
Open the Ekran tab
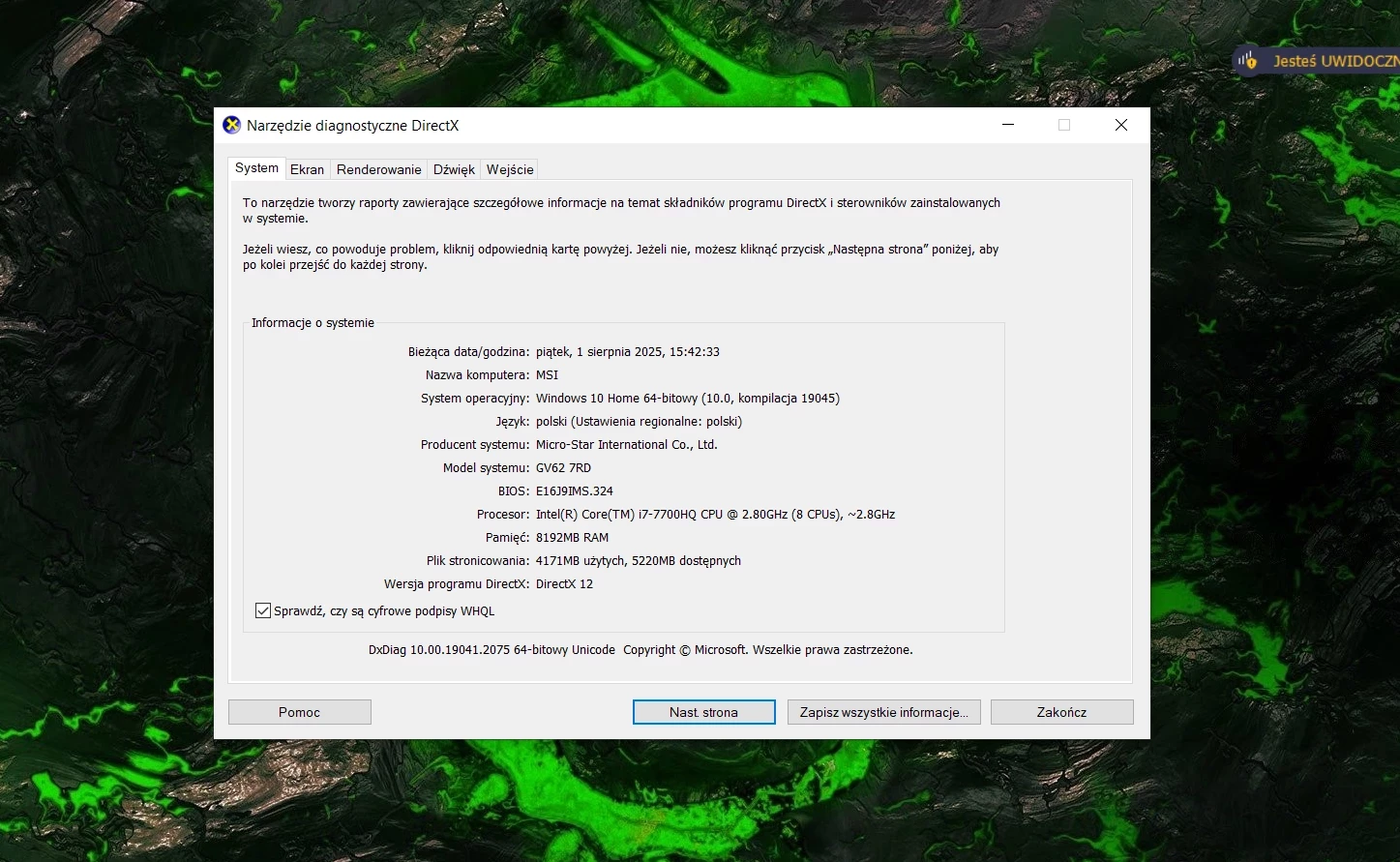308,169
